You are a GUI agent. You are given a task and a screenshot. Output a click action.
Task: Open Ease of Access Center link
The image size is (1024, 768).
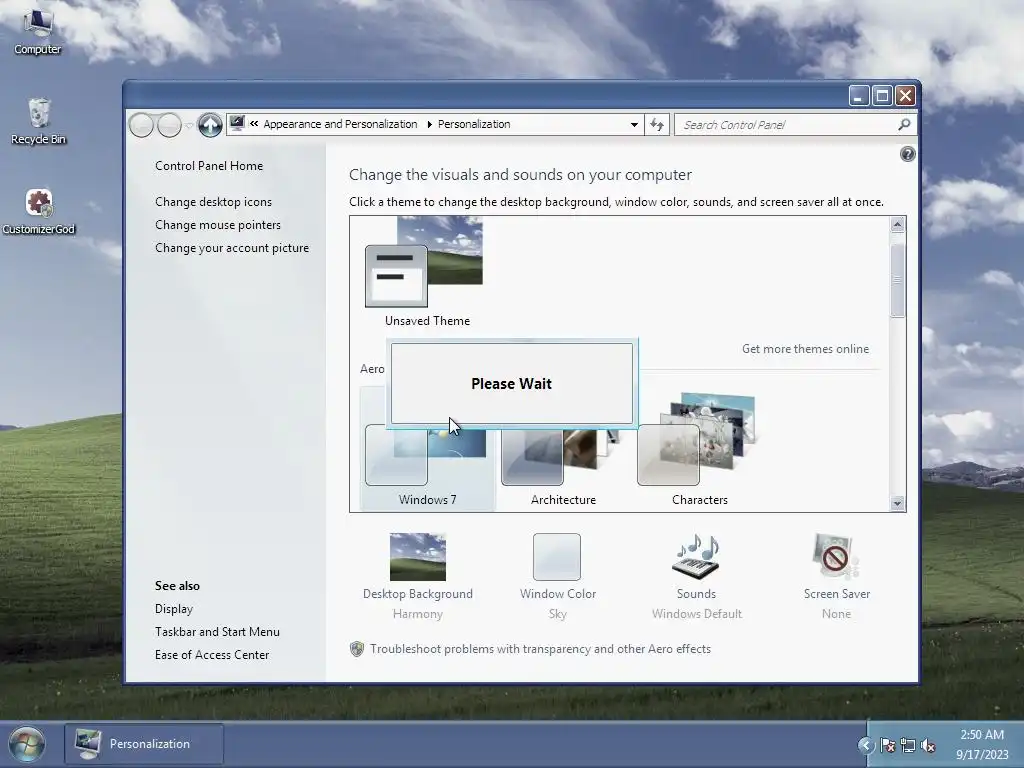[212, 654]
